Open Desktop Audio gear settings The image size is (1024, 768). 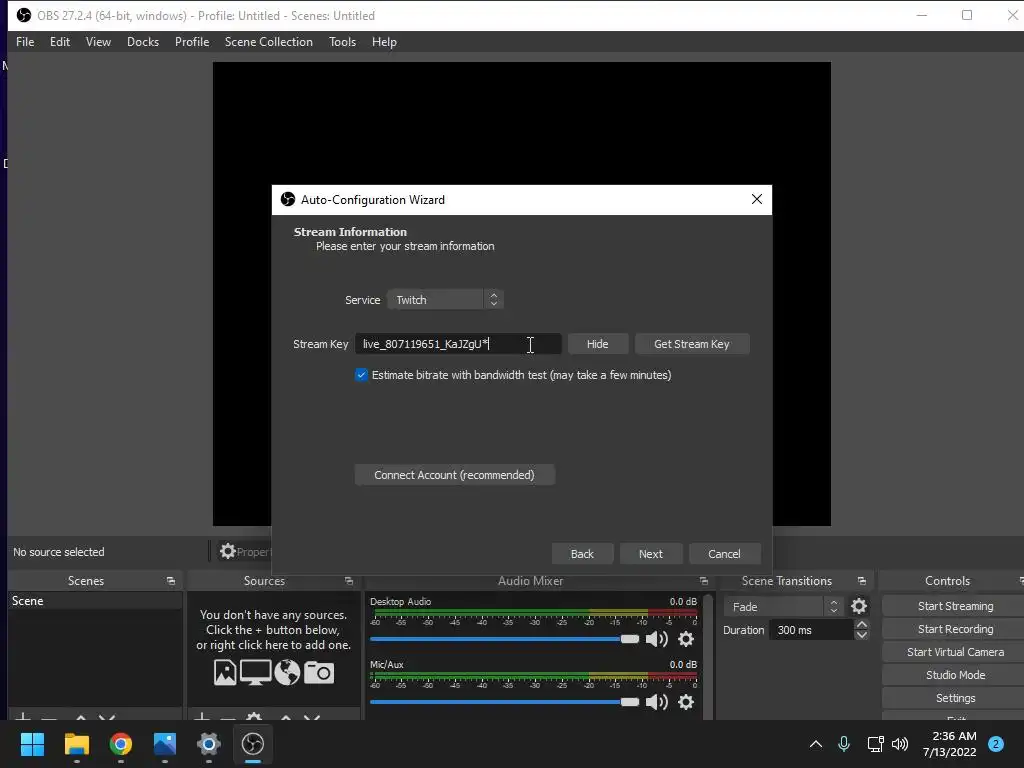[x=686, y=639]
